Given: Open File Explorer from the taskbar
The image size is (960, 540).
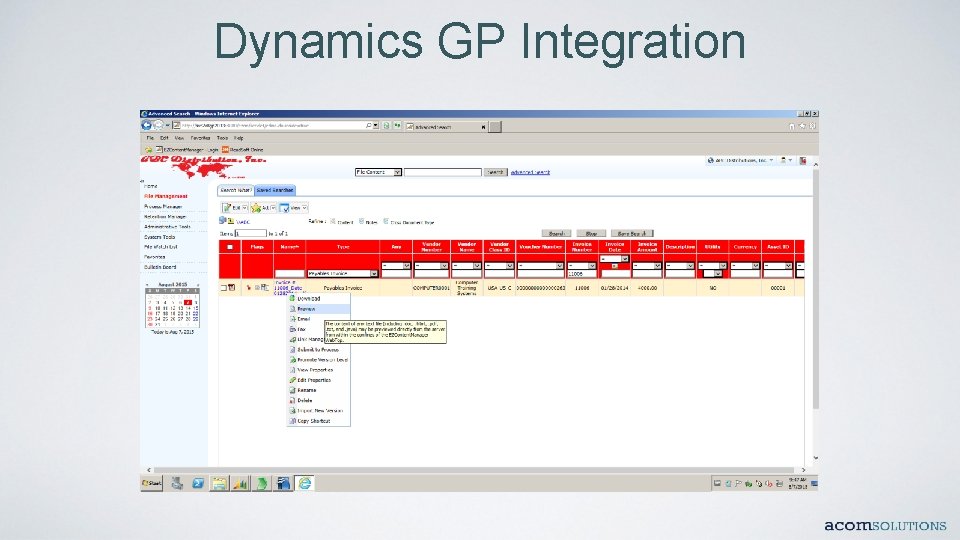Looking at the screenshot, I should (x=219, y=484).
